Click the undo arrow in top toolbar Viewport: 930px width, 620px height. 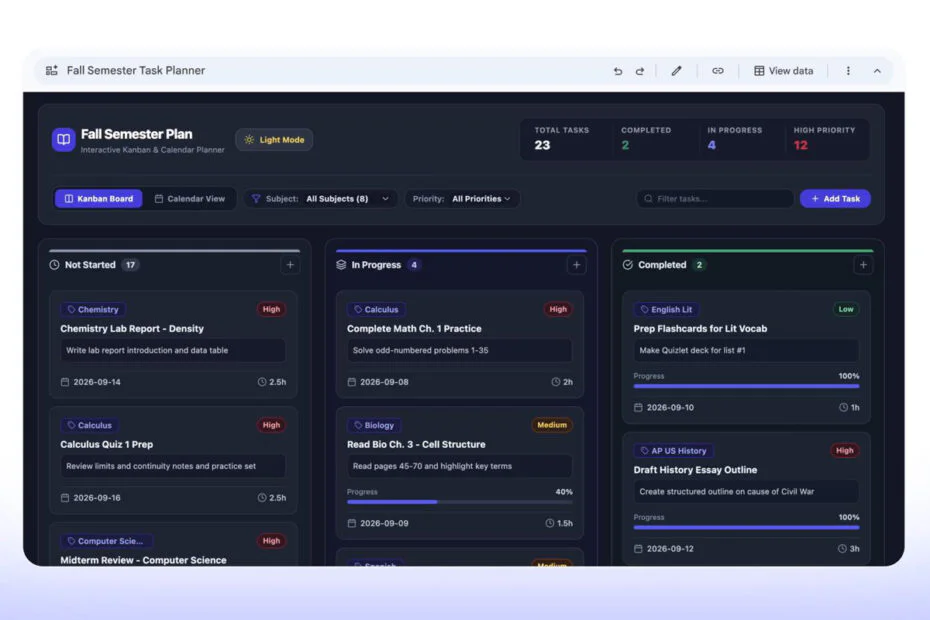tap(617, 71)
